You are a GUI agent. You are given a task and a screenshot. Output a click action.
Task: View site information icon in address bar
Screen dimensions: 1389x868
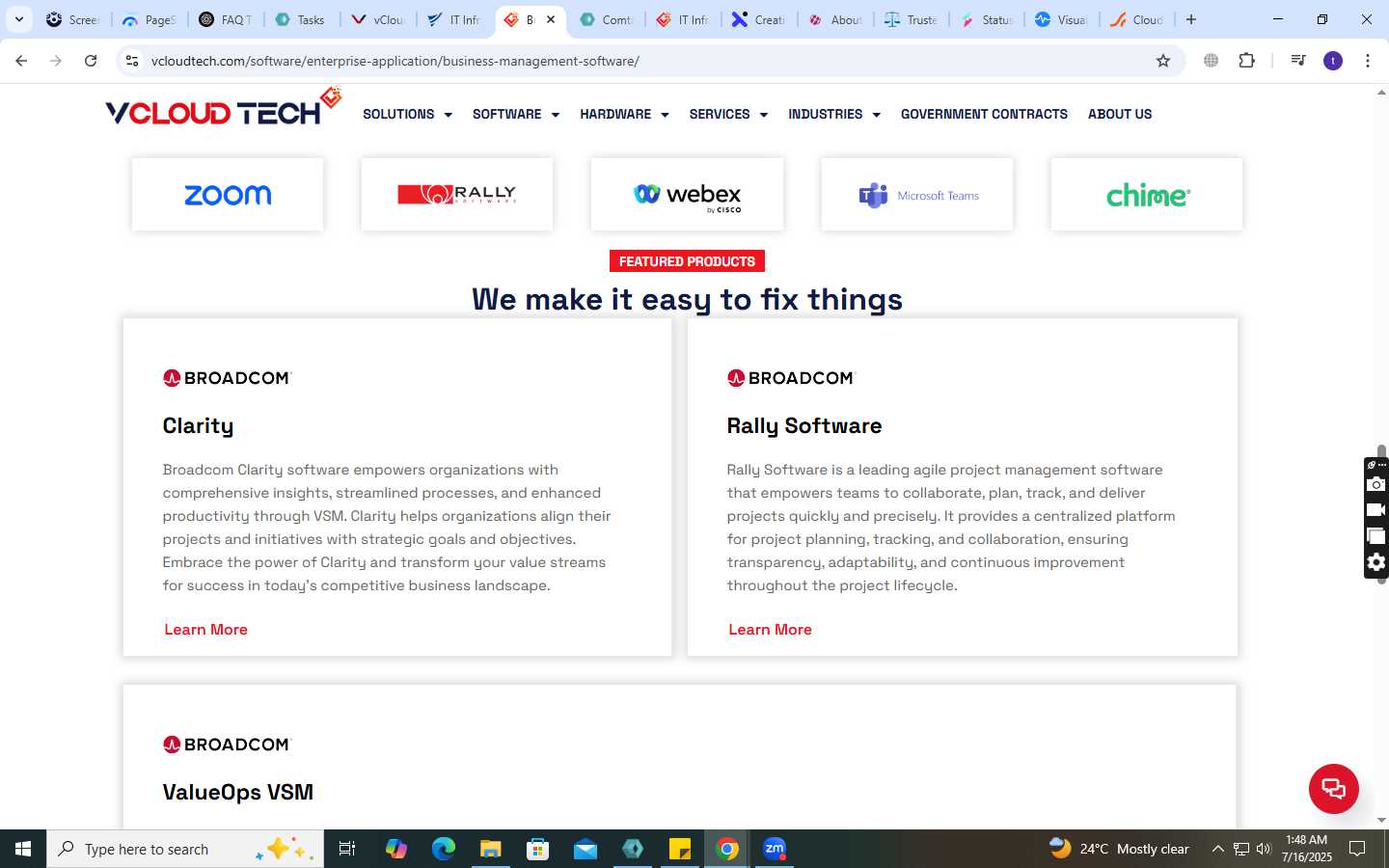132,61
